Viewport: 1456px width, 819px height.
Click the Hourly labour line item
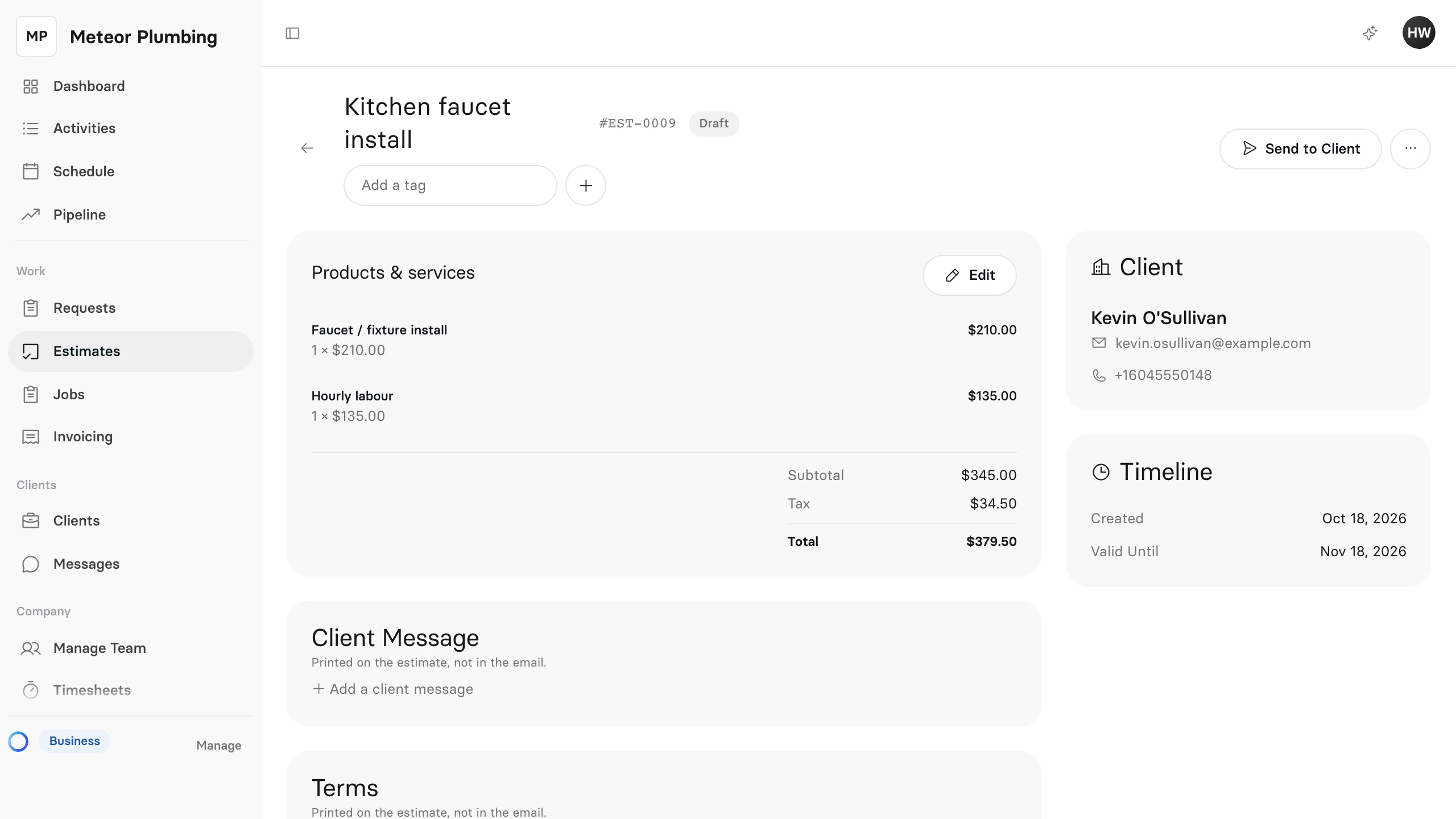pyautogui.click(x=664, y=406)
